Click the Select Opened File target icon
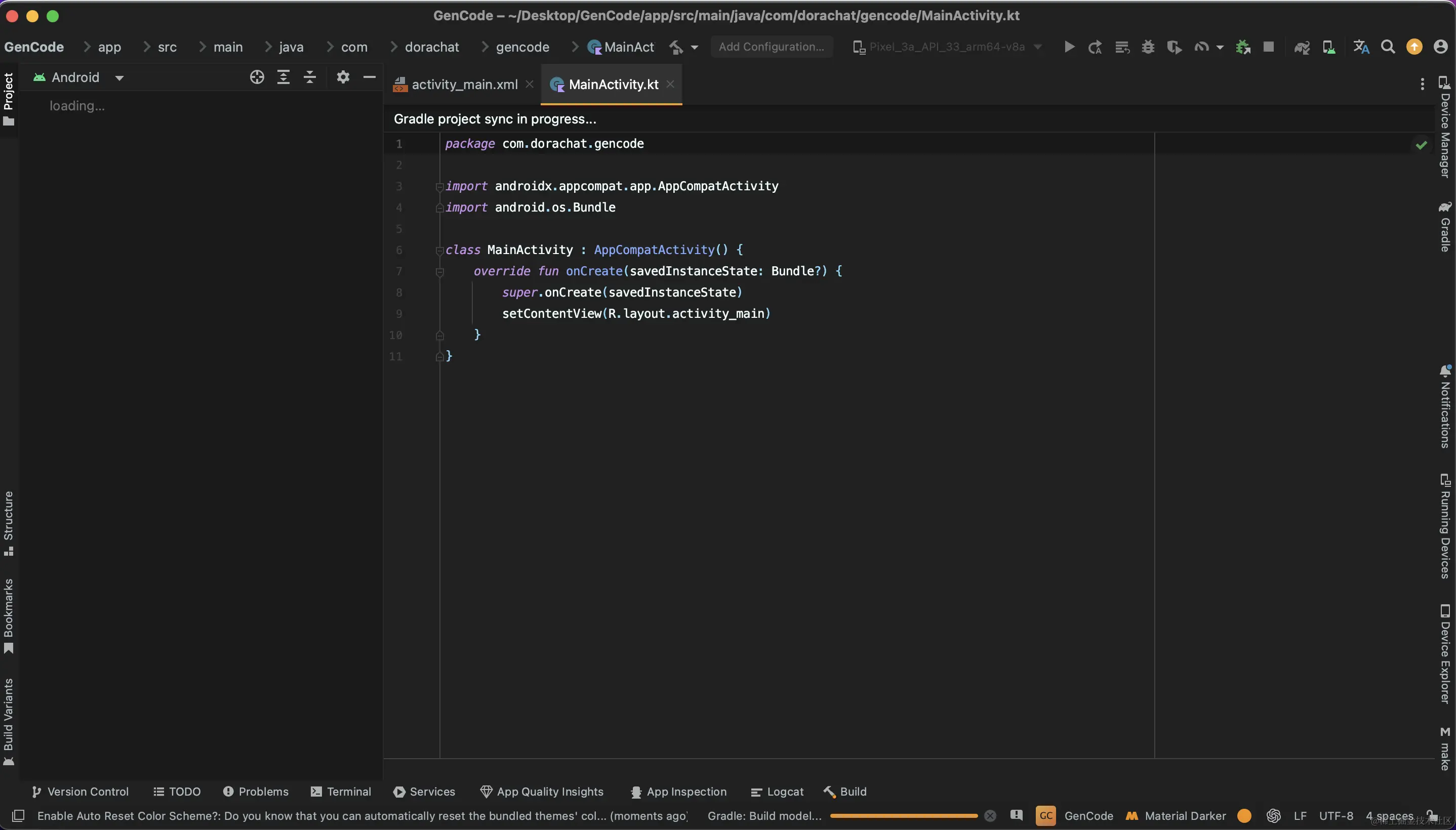Screen dimensions: 1456x830 257,77
